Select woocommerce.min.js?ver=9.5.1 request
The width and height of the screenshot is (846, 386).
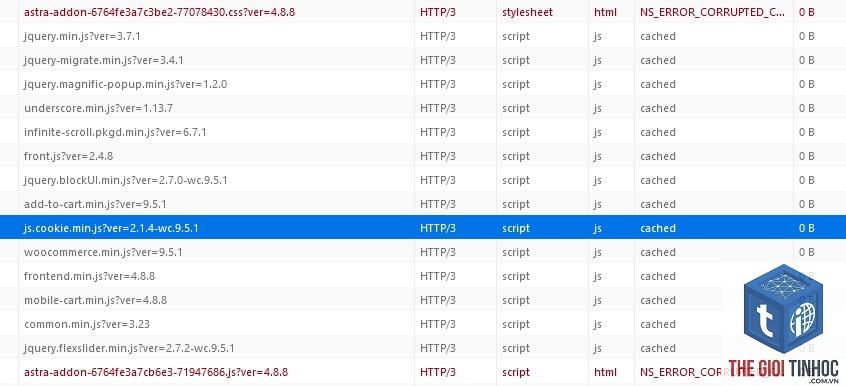423,252
